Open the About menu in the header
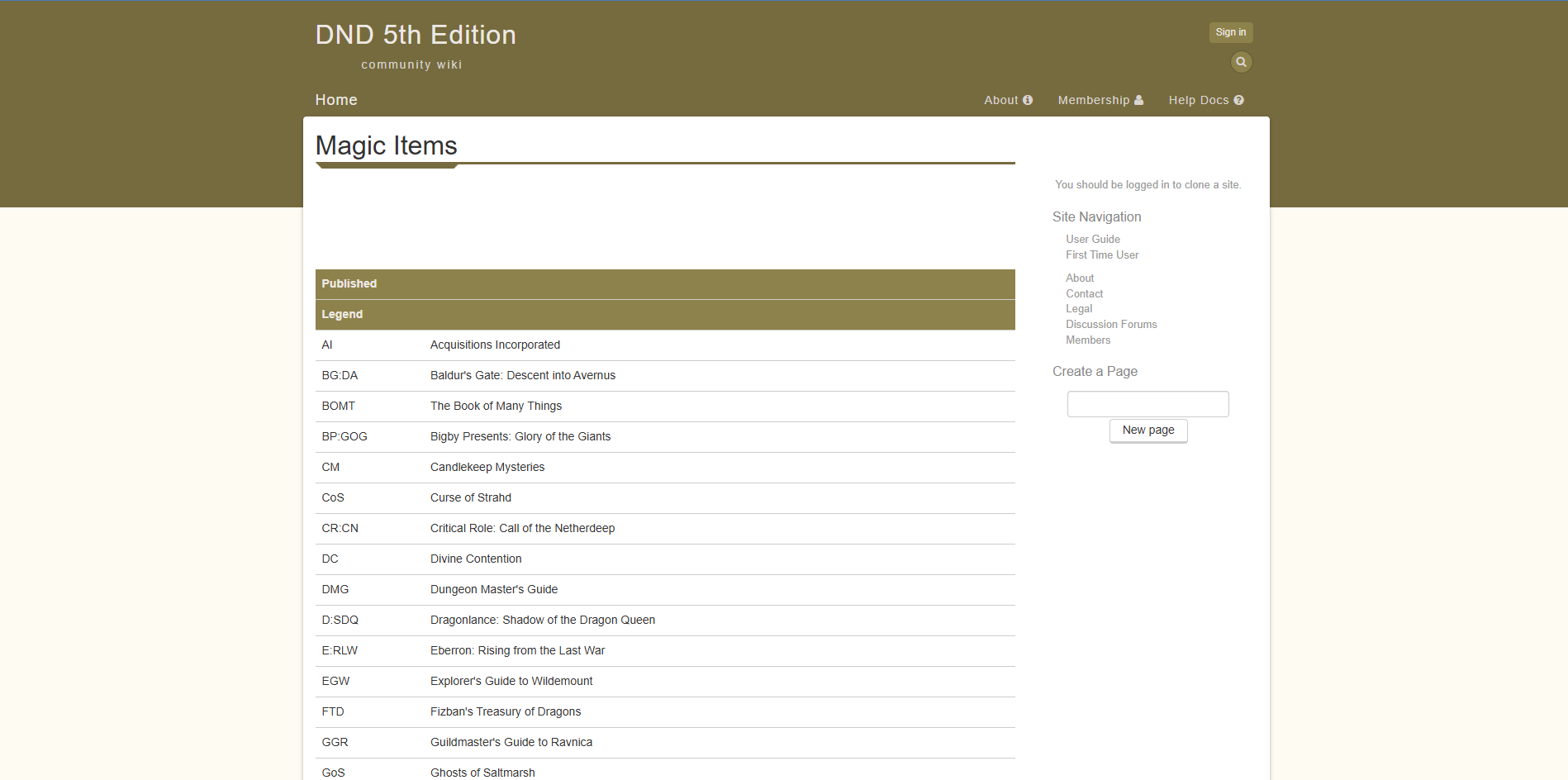 [x=1008, y=100]
